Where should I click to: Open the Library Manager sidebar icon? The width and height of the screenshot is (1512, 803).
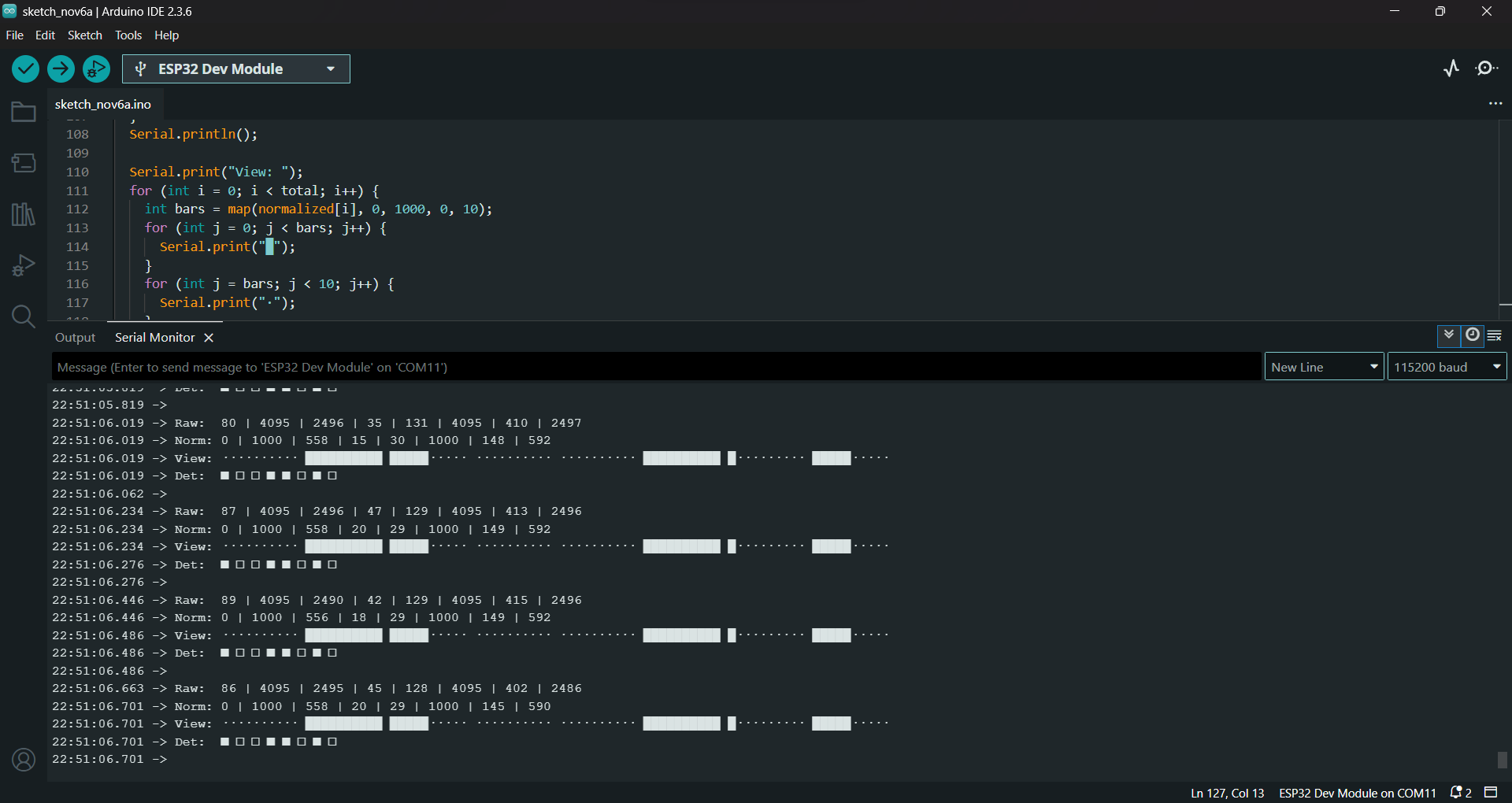tap(24, 214)
